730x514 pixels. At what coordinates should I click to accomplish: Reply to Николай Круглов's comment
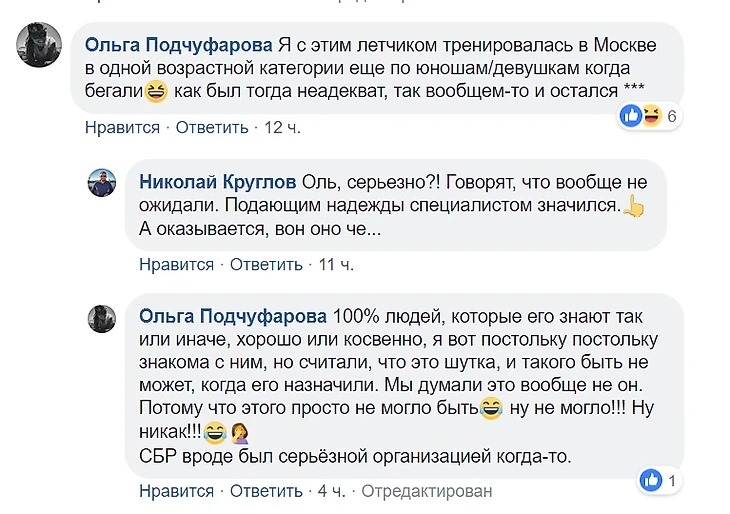pos(266,264)
